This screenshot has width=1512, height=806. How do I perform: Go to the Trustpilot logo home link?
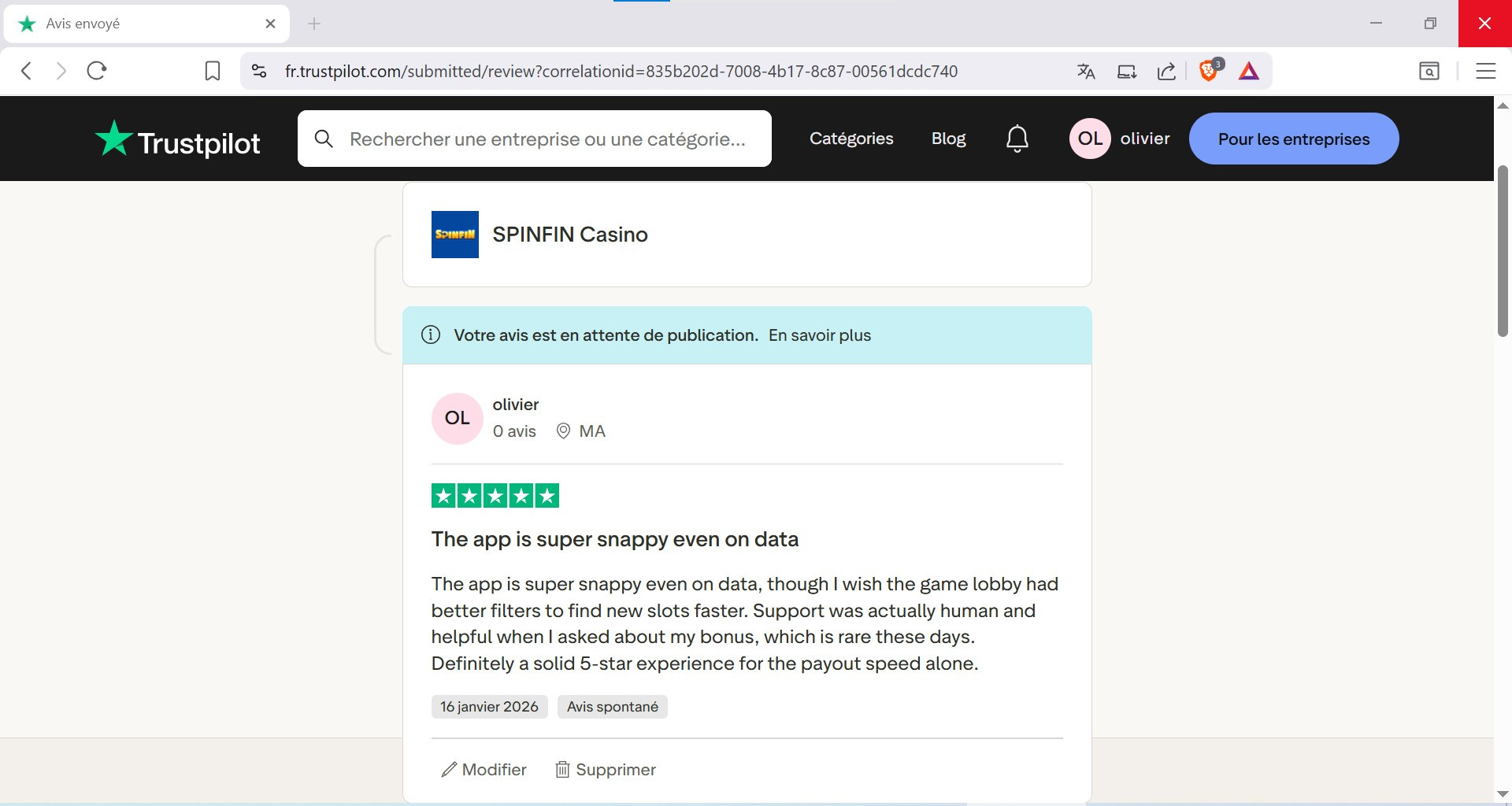click(177, 140)
